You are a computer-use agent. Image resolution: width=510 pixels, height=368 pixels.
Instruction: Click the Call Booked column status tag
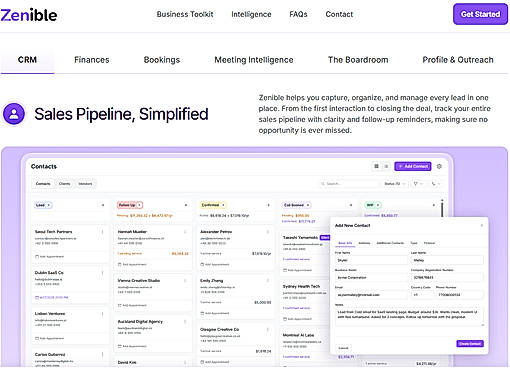296,205
